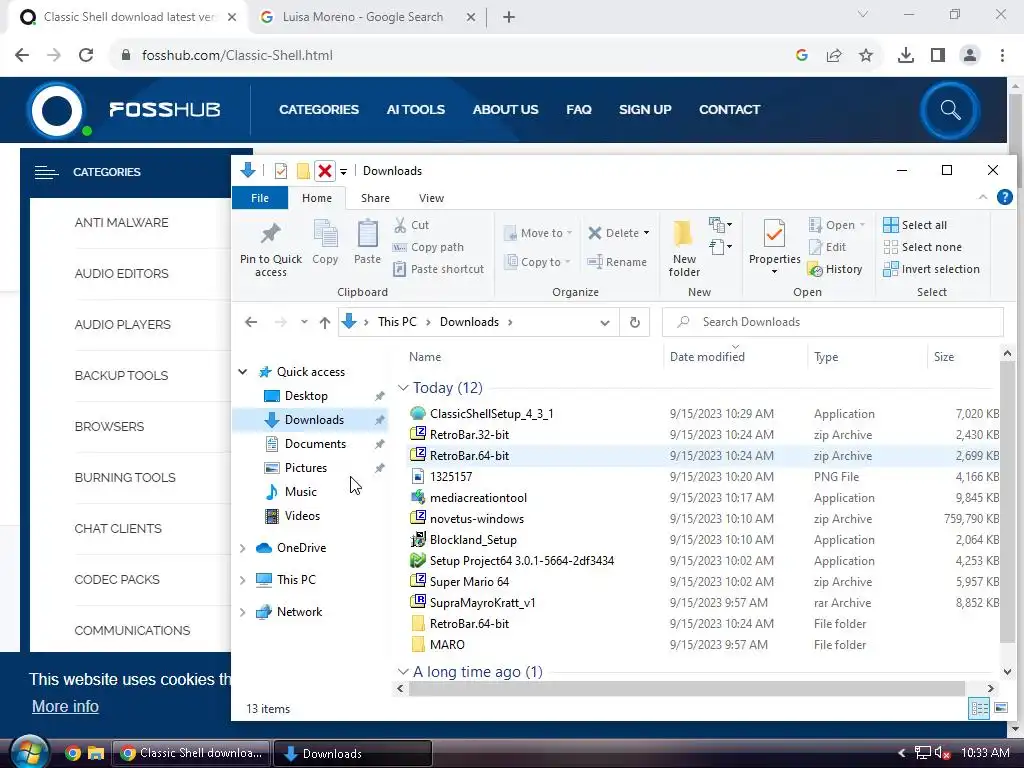Image resolution: width=1024 pixels, height=768 pixels.
Task: Click Paste shortcut in the ribbon
Action: [x=438, y=269]
